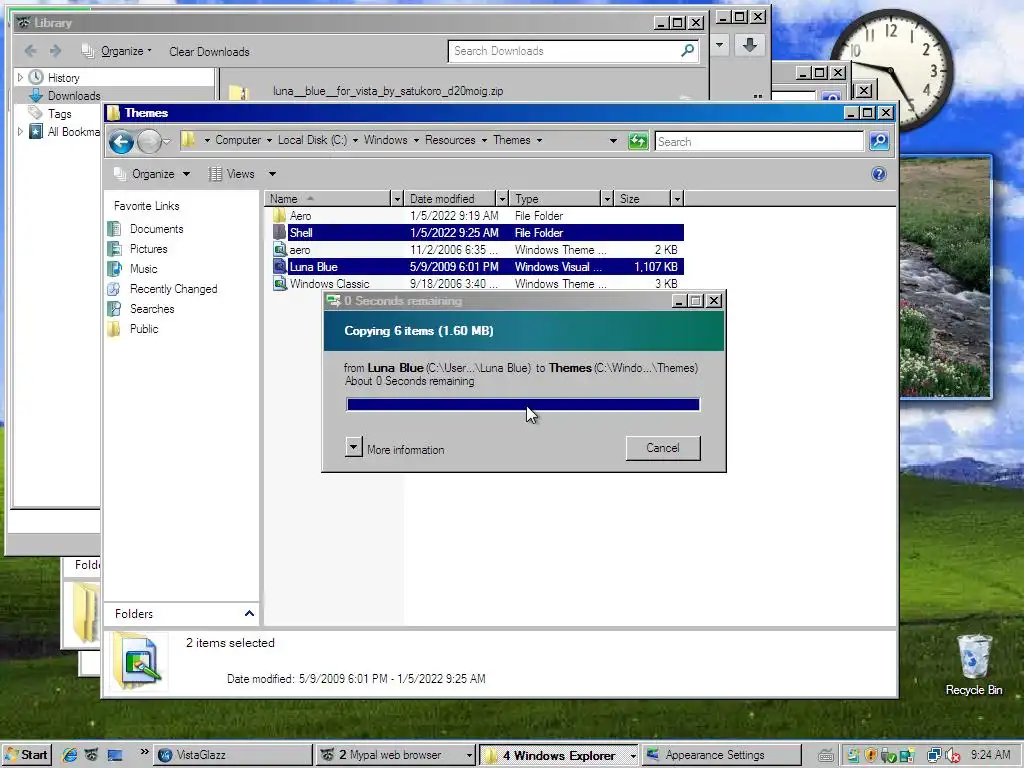Open the Type column filter dropdown
The height and width of the screenshot is (768, 1024).
[x=607, y=199]
